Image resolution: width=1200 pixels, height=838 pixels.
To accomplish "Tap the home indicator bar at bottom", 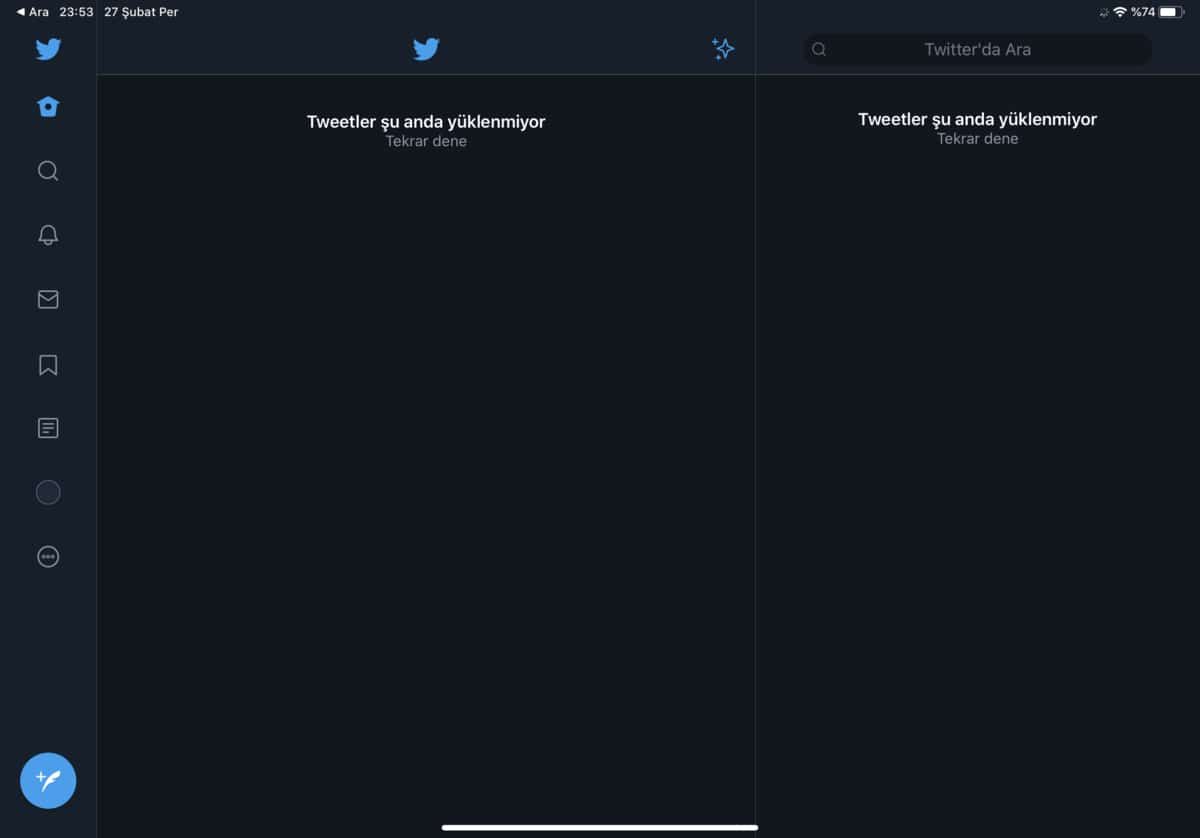I will click(x=600, y=827).
